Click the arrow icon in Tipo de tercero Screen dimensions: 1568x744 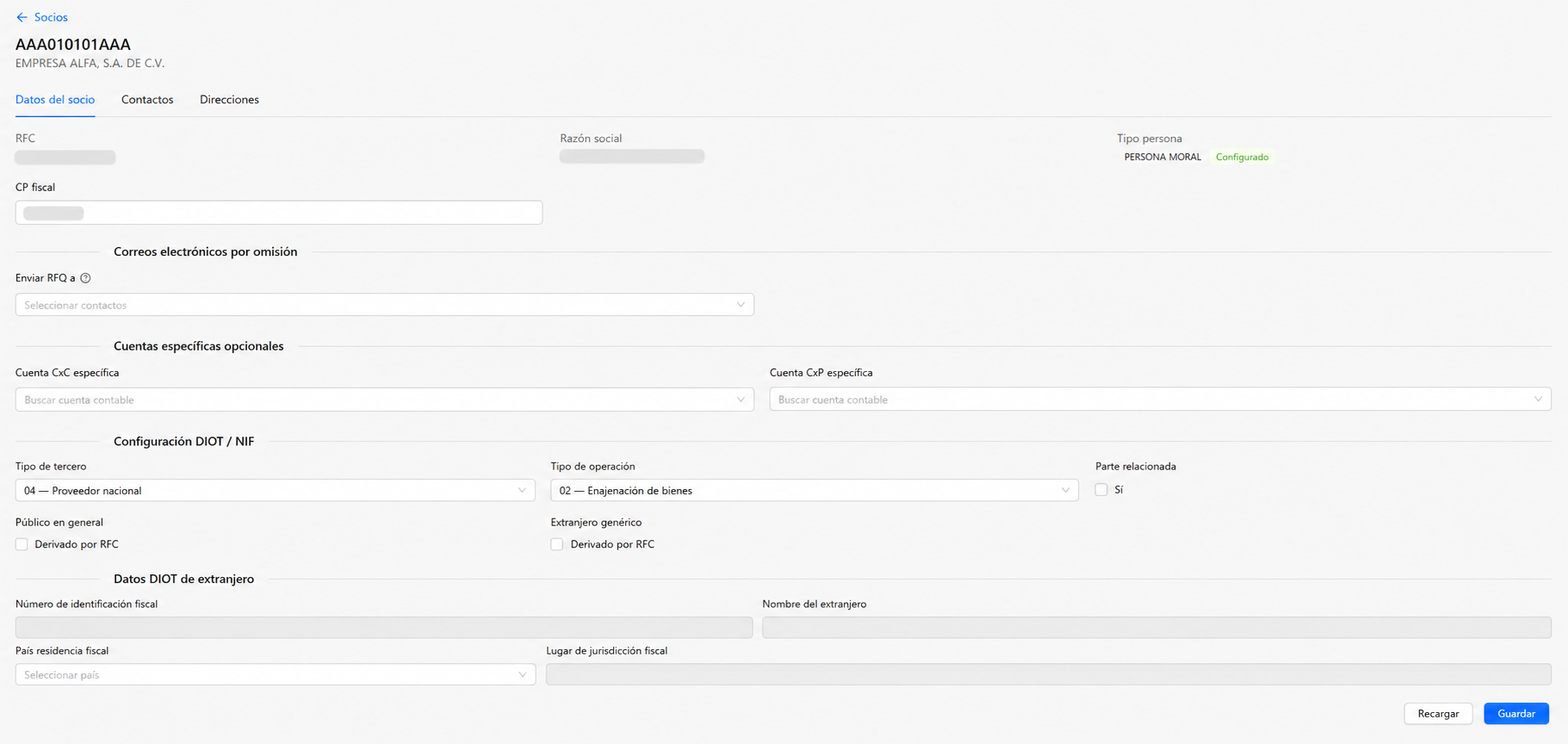522,491
